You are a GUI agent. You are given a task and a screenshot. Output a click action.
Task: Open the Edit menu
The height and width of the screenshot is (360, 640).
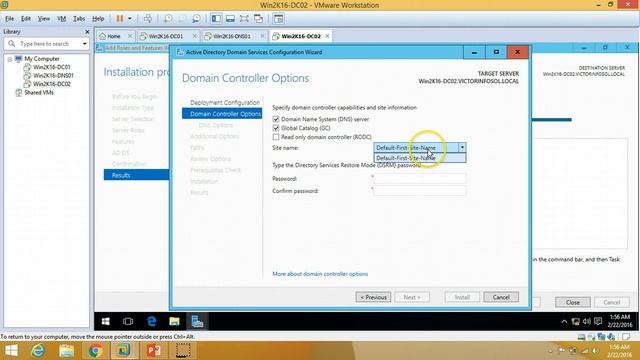[x=26, y=19]
